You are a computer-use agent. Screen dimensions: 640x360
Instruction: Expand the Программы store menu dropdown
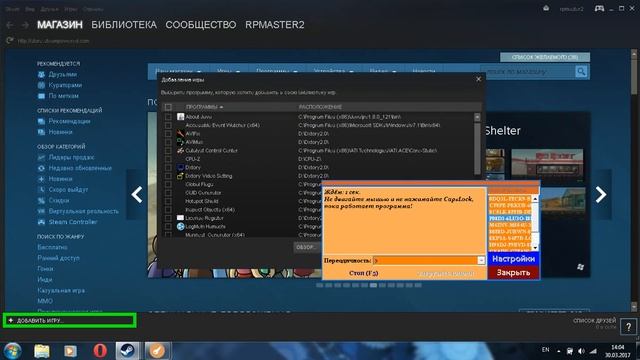tap(276, 71)
